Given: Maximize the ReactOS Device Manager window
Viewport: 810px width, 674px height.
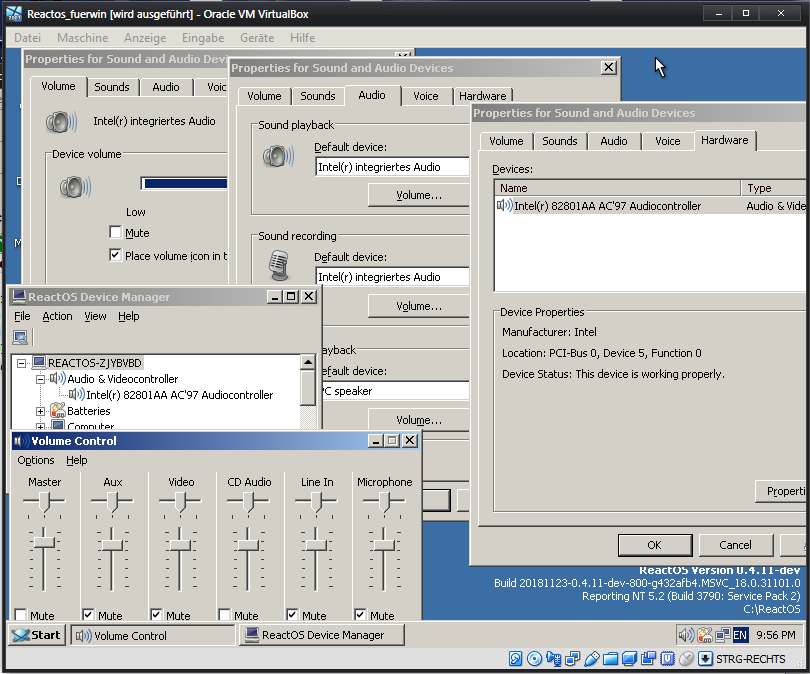Looking at the screenshot, I should click(x=291, y=296).
